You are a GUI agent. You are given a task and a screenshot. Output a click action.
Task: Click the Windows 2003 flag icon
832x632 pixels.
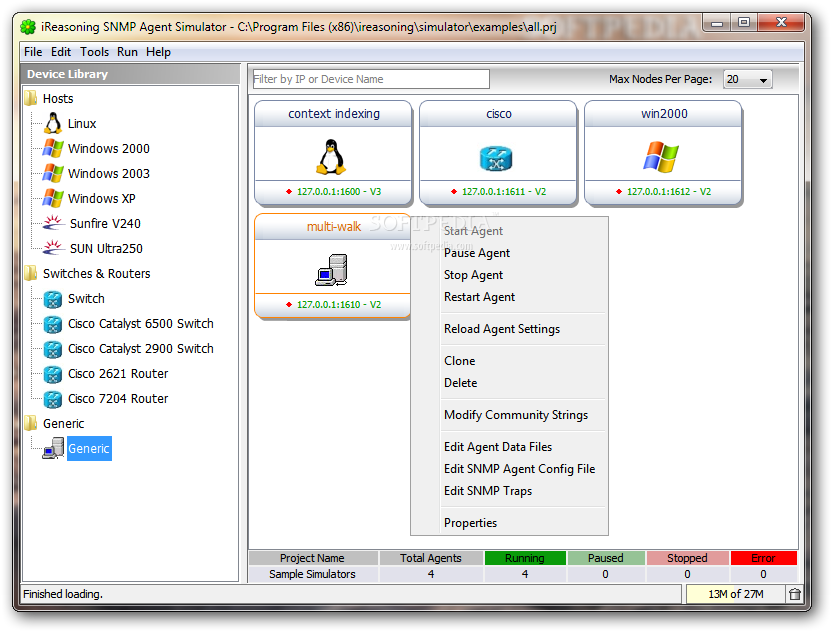(53, 173)
